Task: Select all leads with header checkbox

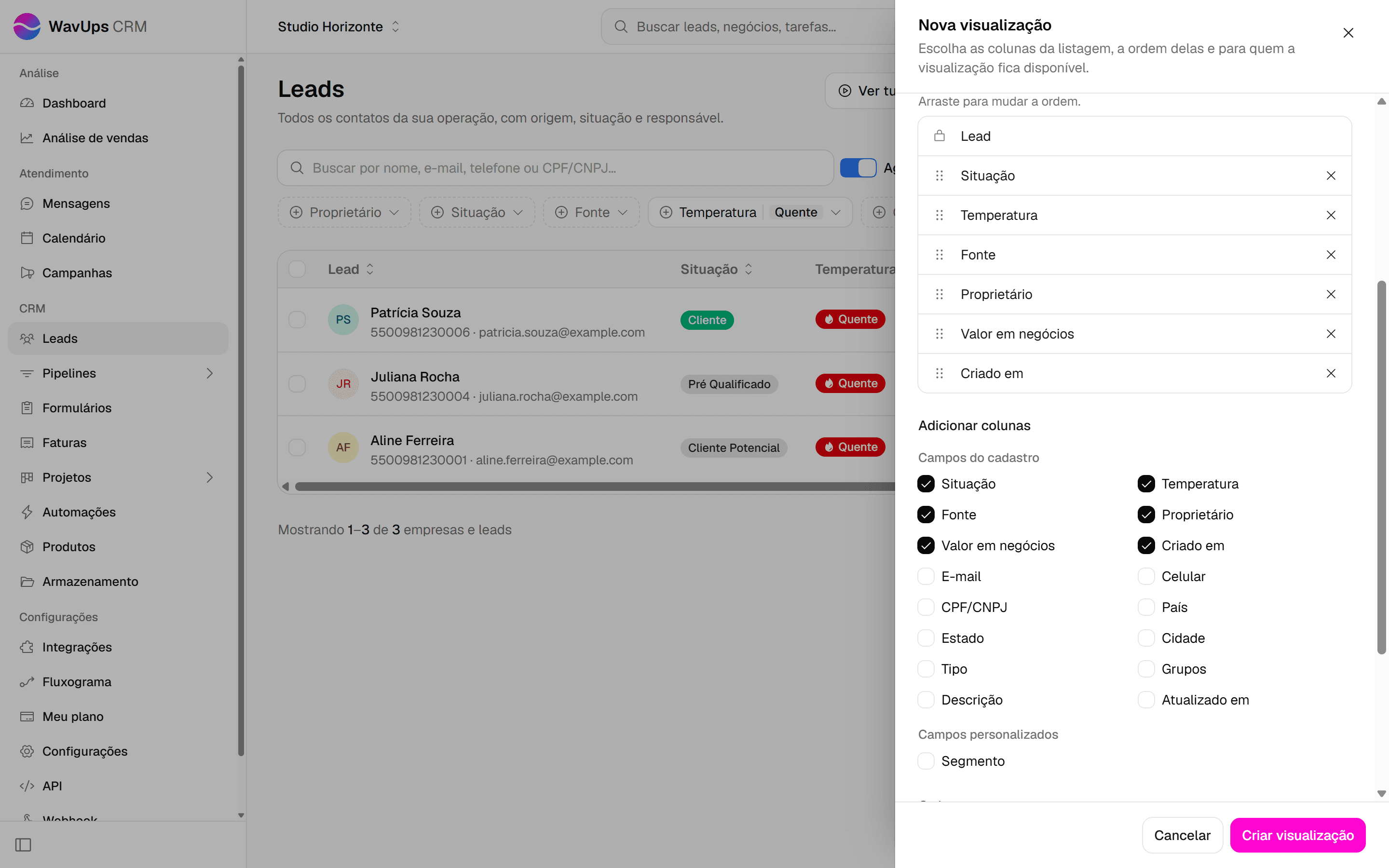Action: 297,269
